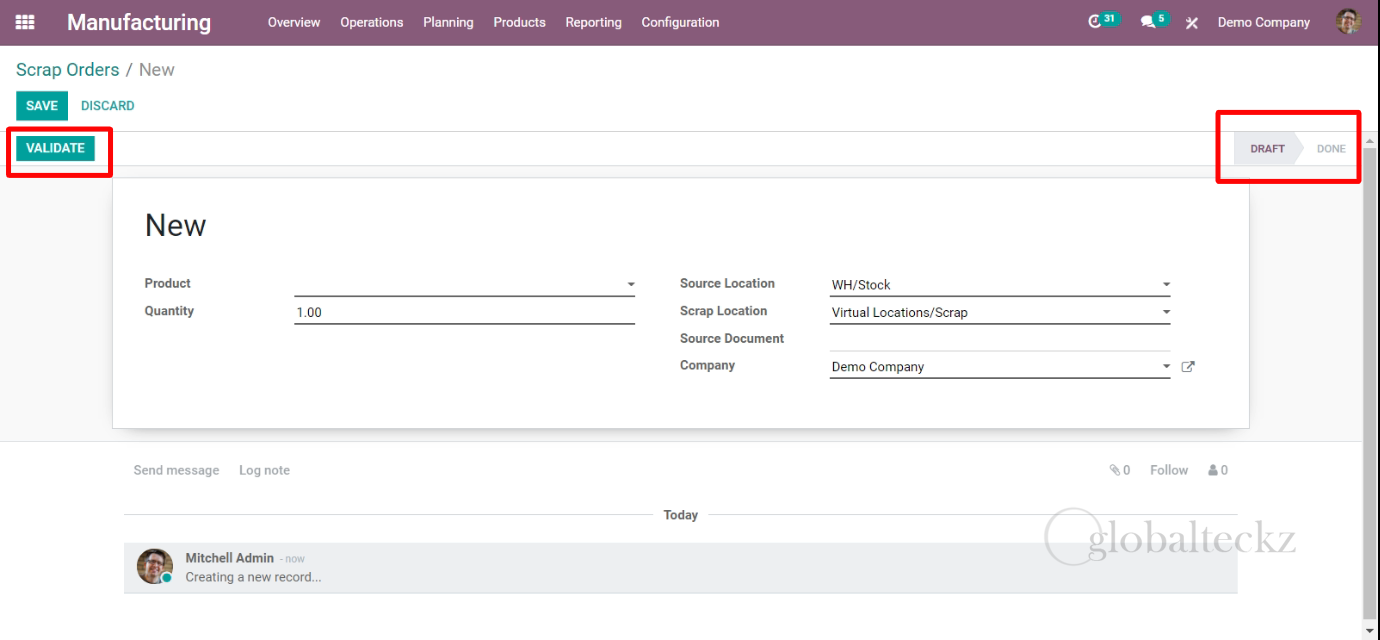
Task: Select the DRAFT status stage
Action: 1267,148
